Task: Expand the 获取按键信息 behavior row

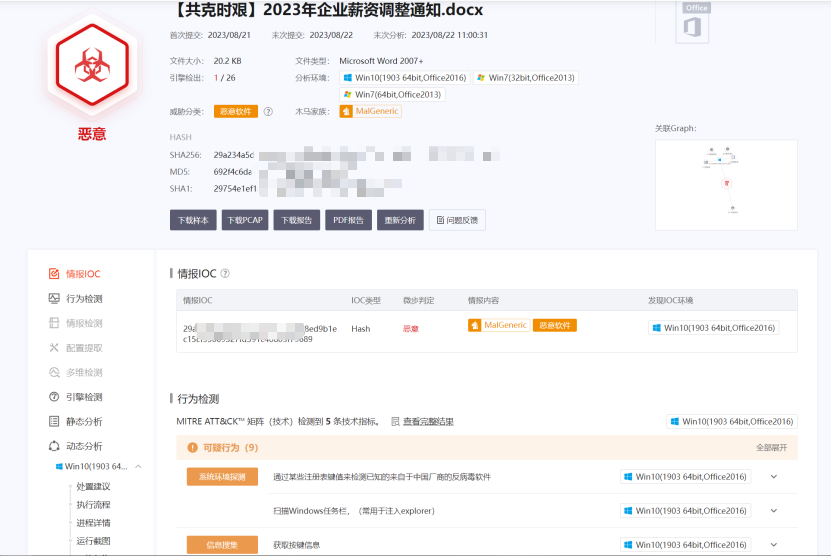Action: pos(773,545)
